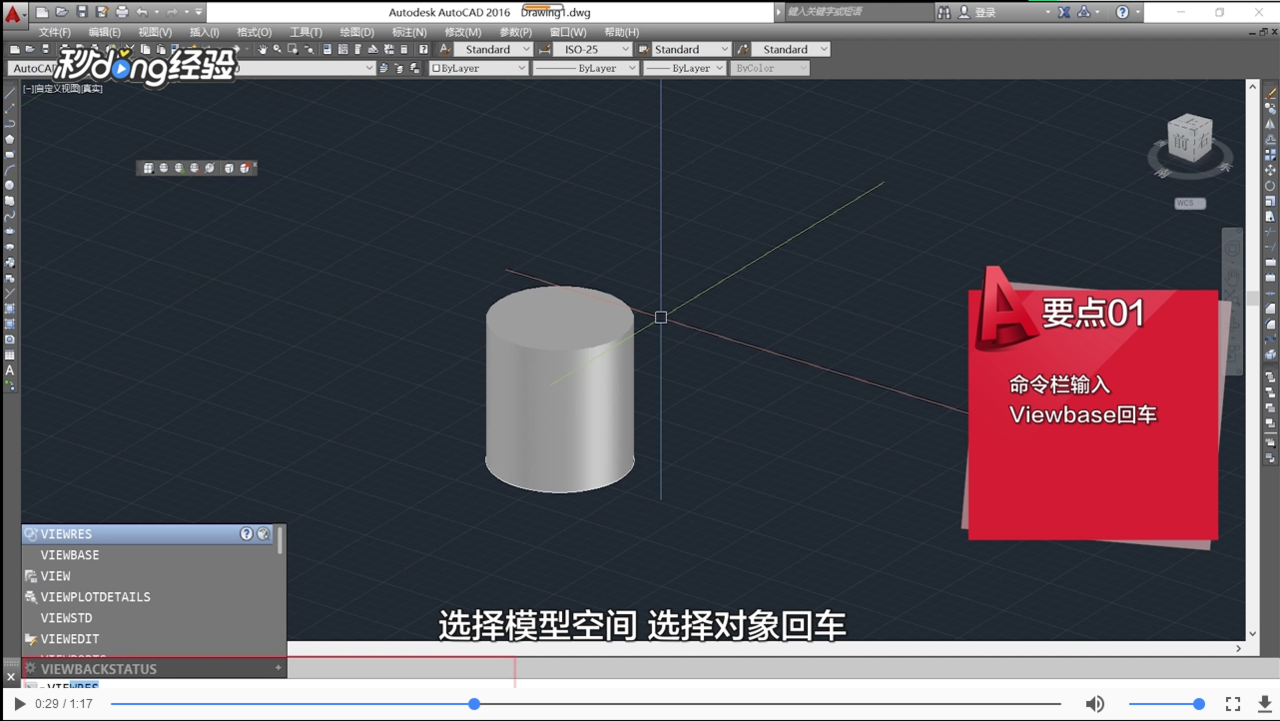Open the multileader style Standard dropdown
Screen dimensions: 1280x721
[791, 49]
